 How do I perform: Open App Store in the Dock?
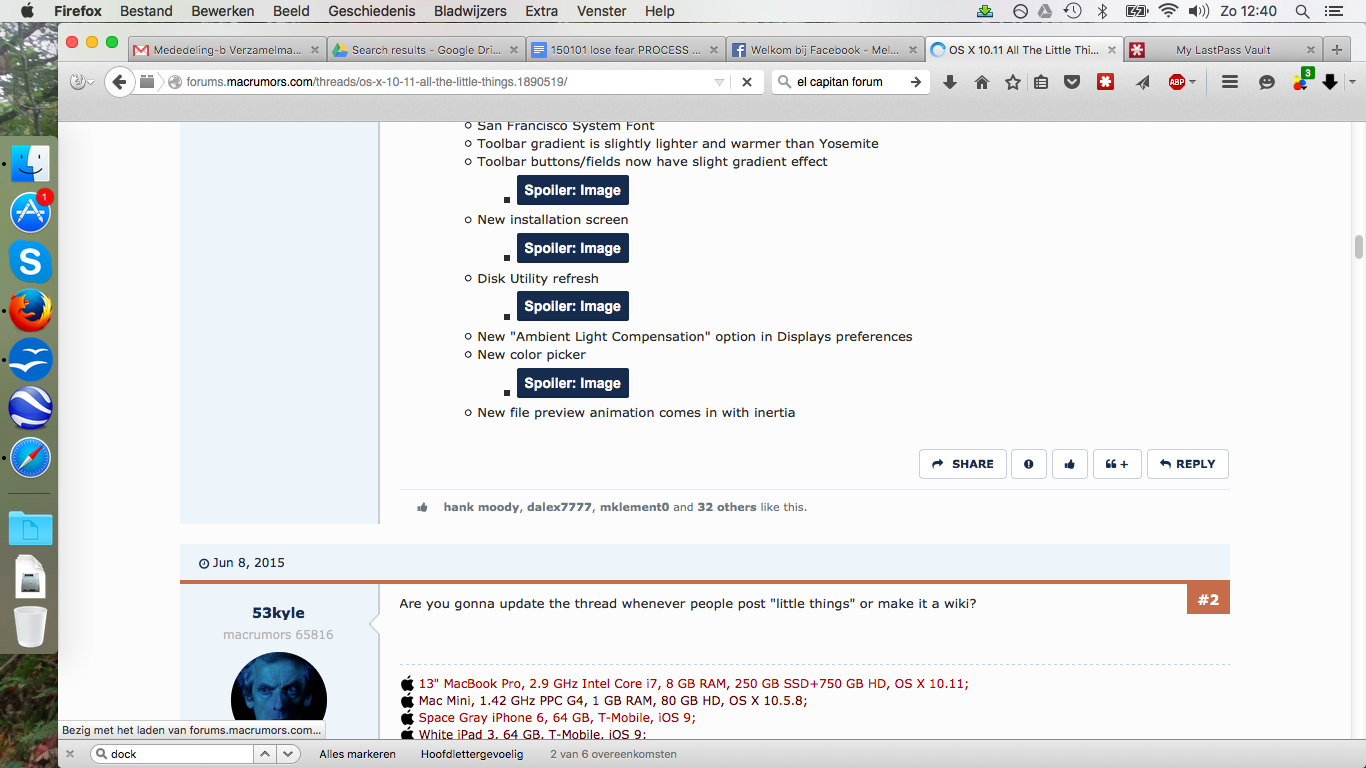(x=31, y=212)
